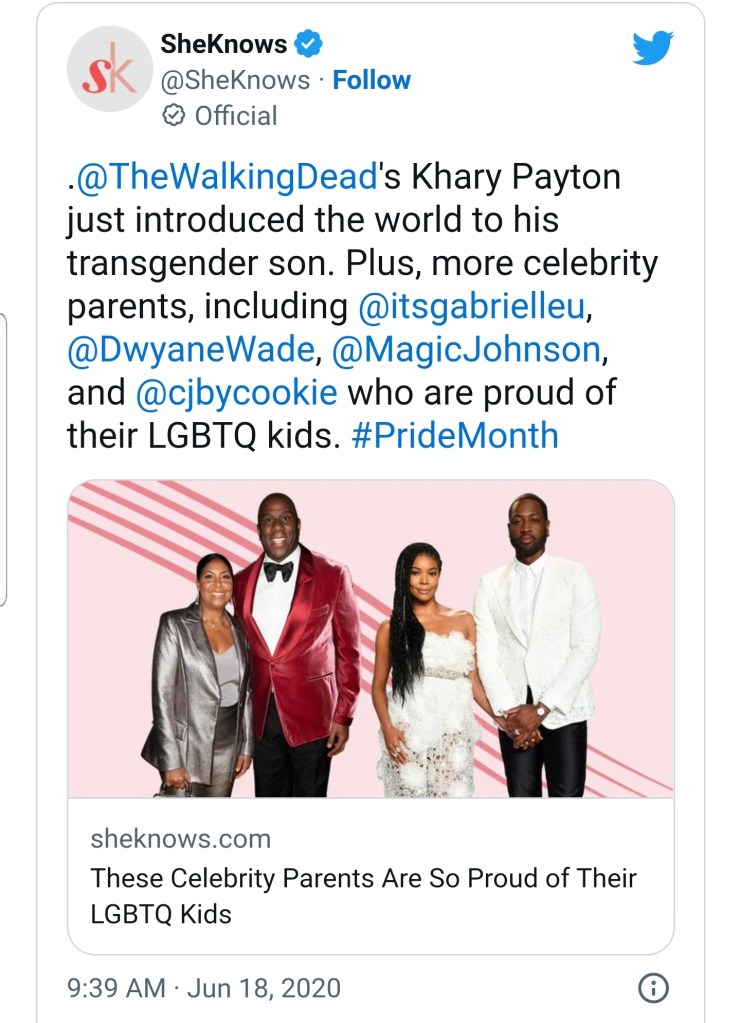The height and width of the screenshot is (1023, 740).
Task: Click the sheknows.com domain label
Action: 180,838
